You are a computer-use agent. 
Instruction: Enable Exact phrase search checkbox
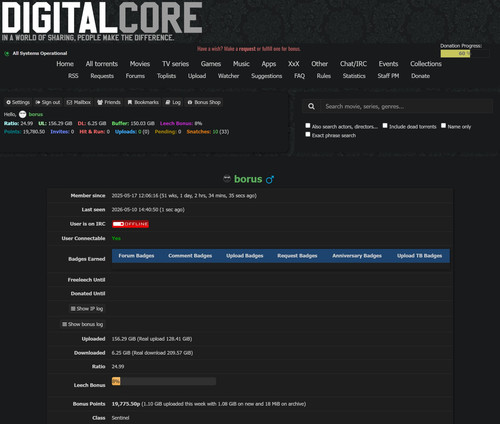pos(308,134)
